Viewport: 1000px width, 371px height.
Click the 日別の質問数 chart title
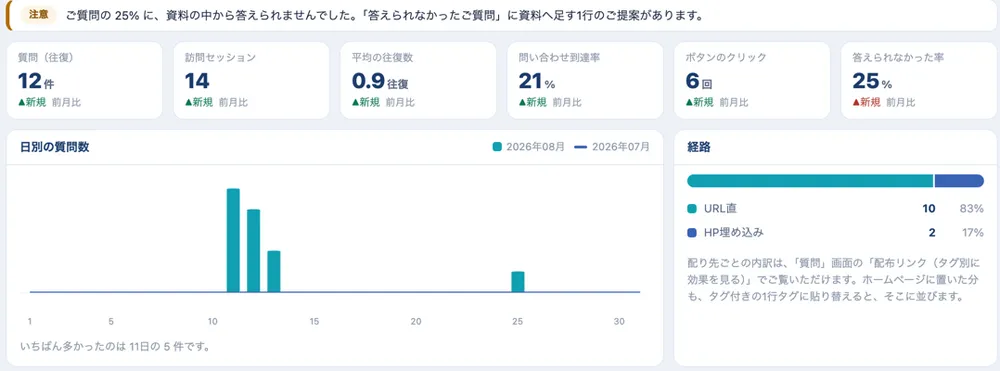55,147
